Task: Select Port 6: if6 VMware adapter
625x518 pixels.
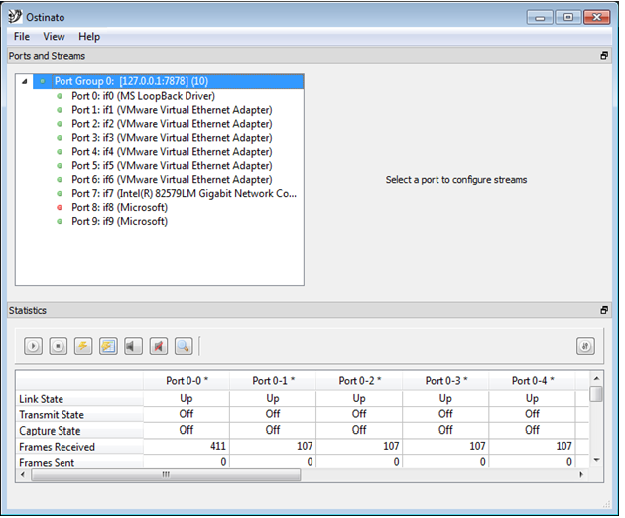Action: click(172, 180)
